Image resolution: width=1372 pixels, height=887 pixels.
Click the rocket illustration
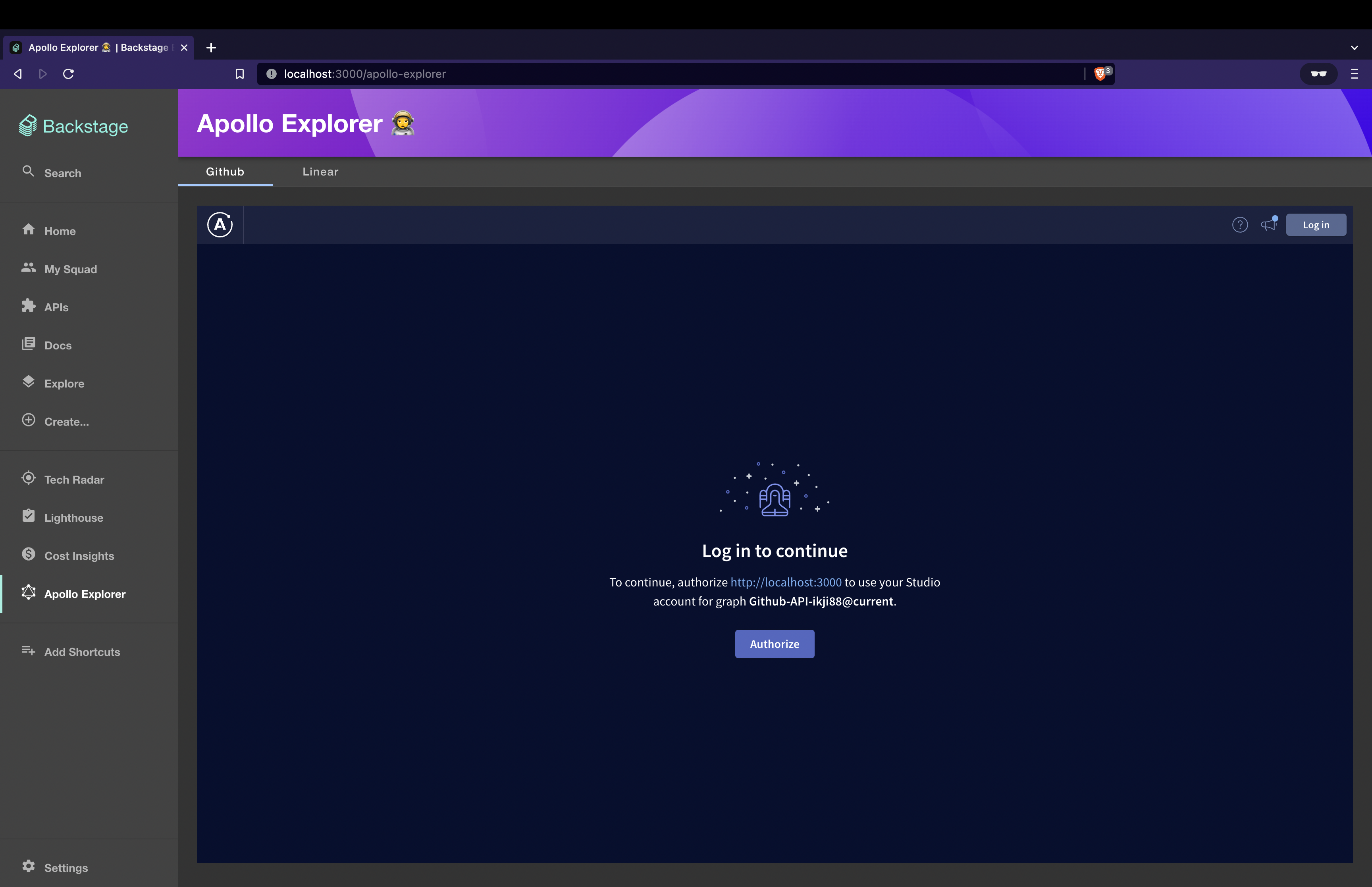775,489
